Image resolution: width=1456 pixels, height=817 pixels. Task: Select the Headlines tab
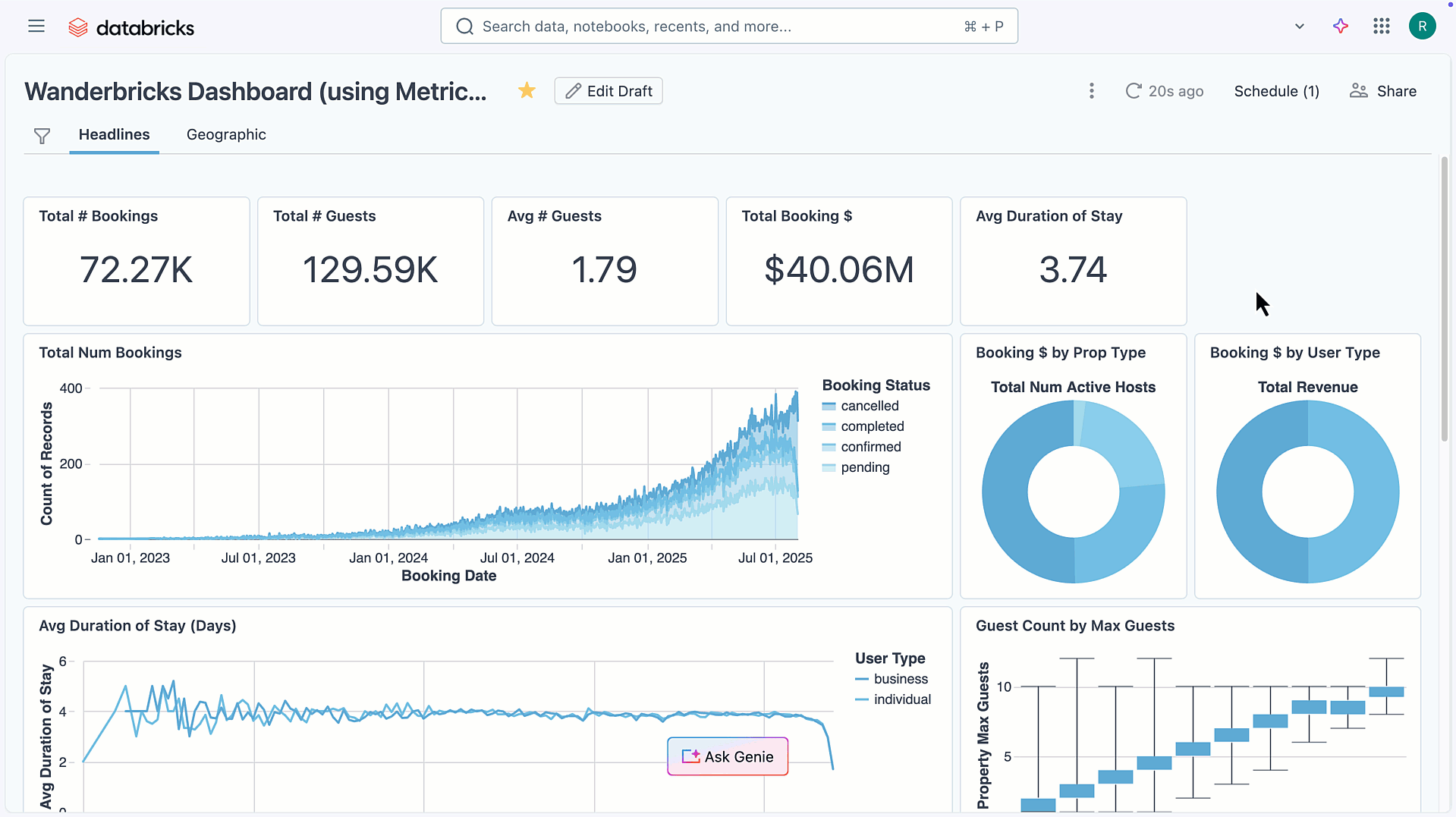click(x=114, y=134)
